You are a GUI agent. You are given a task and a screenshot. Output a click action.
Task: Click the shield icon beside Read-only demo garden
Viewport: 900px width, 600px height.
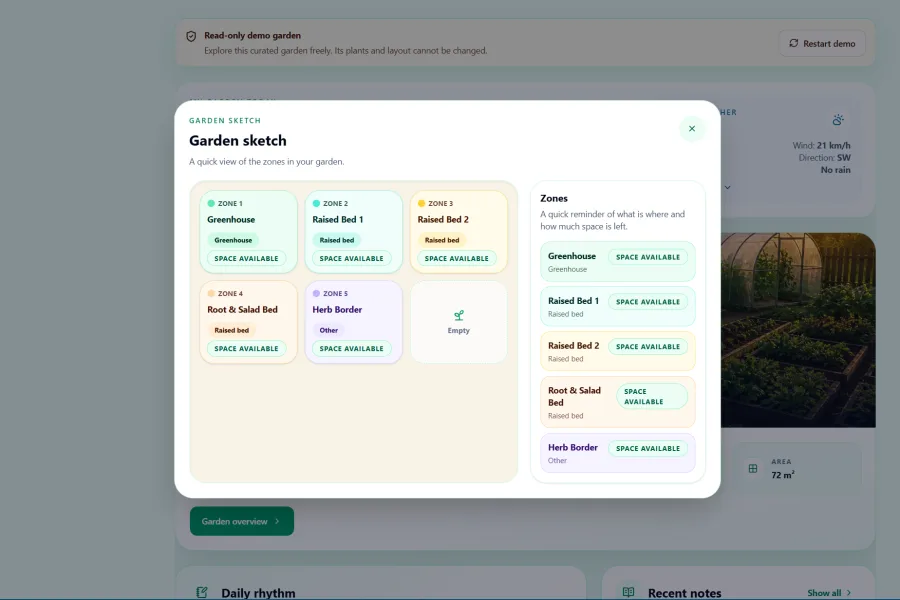191,36
